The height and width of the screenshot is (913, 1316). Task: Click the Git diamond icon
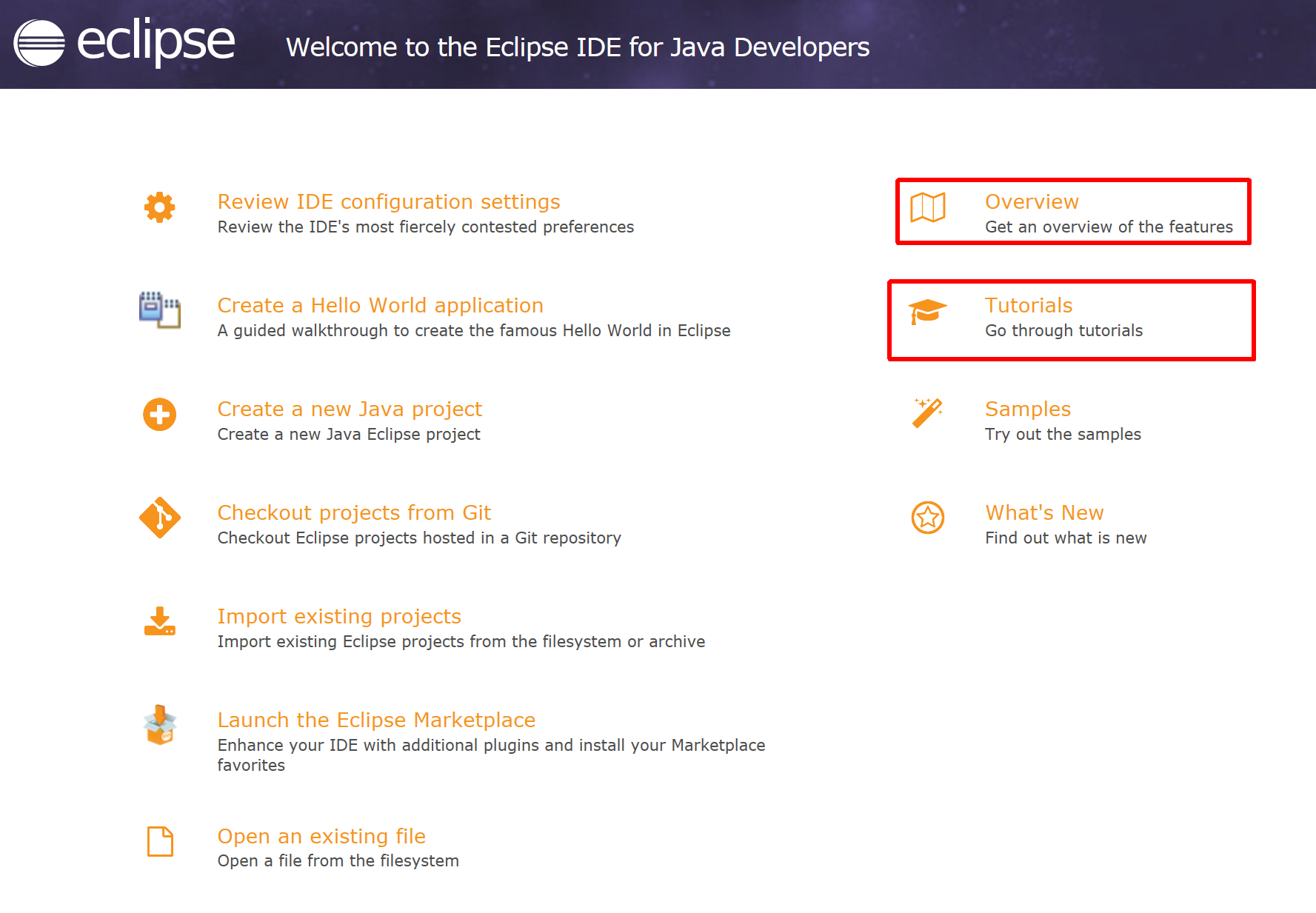click(160, 518)
